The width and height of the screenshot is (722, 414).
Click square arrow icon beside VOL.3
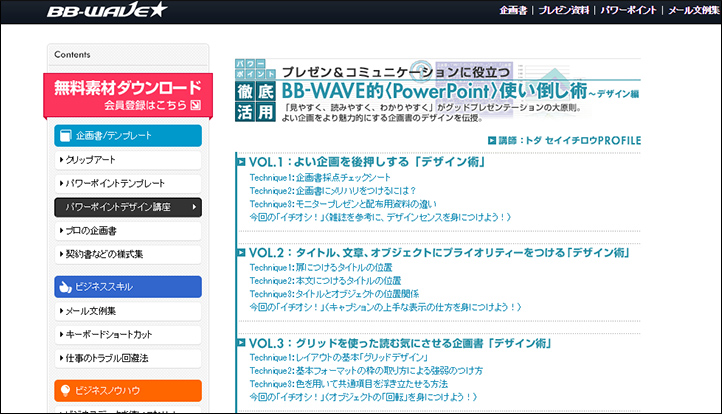(241, 343)
